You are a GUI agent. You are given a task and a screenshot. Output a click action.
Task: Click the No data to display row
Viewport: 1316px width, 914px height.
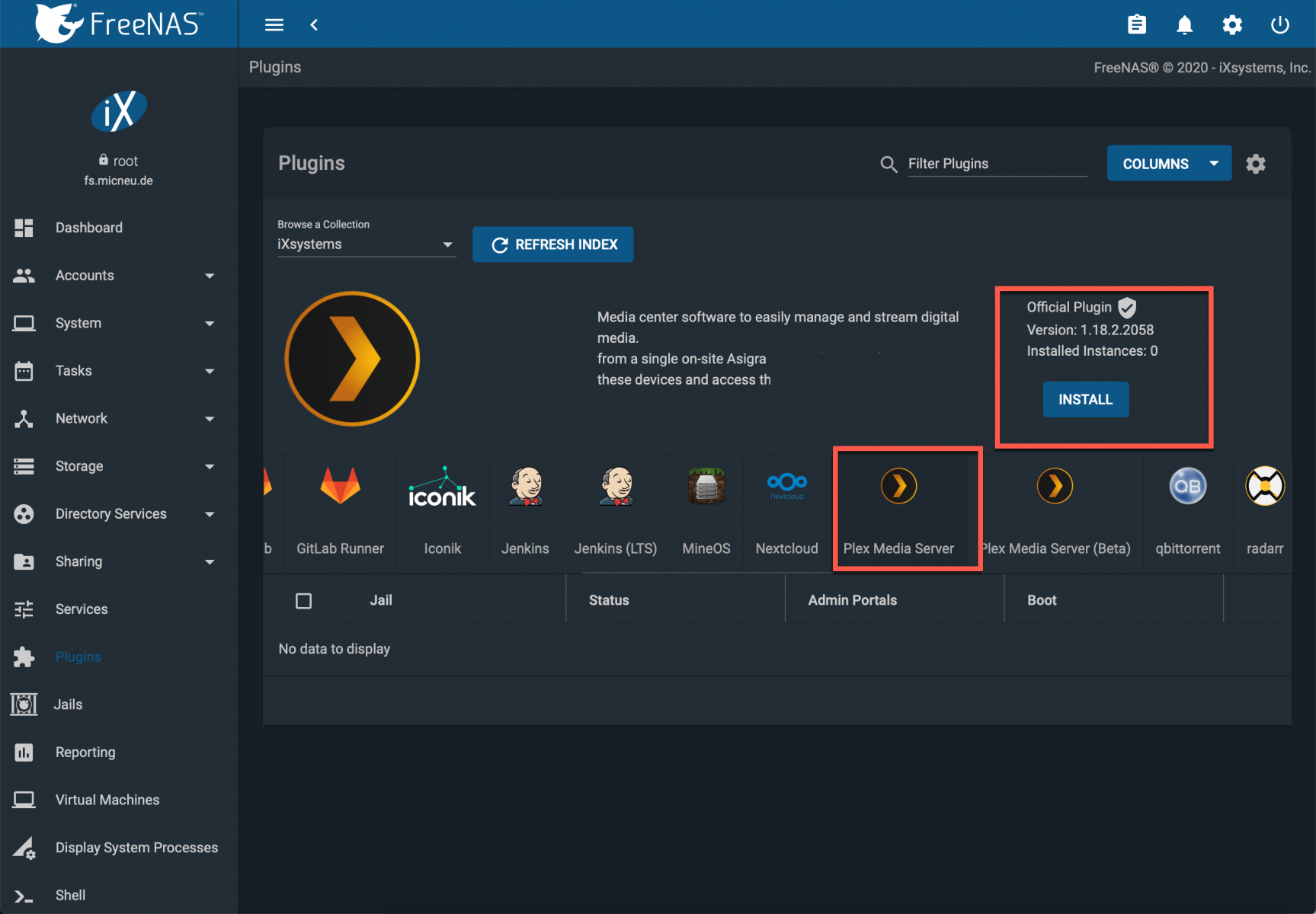[x=777, y=649]
